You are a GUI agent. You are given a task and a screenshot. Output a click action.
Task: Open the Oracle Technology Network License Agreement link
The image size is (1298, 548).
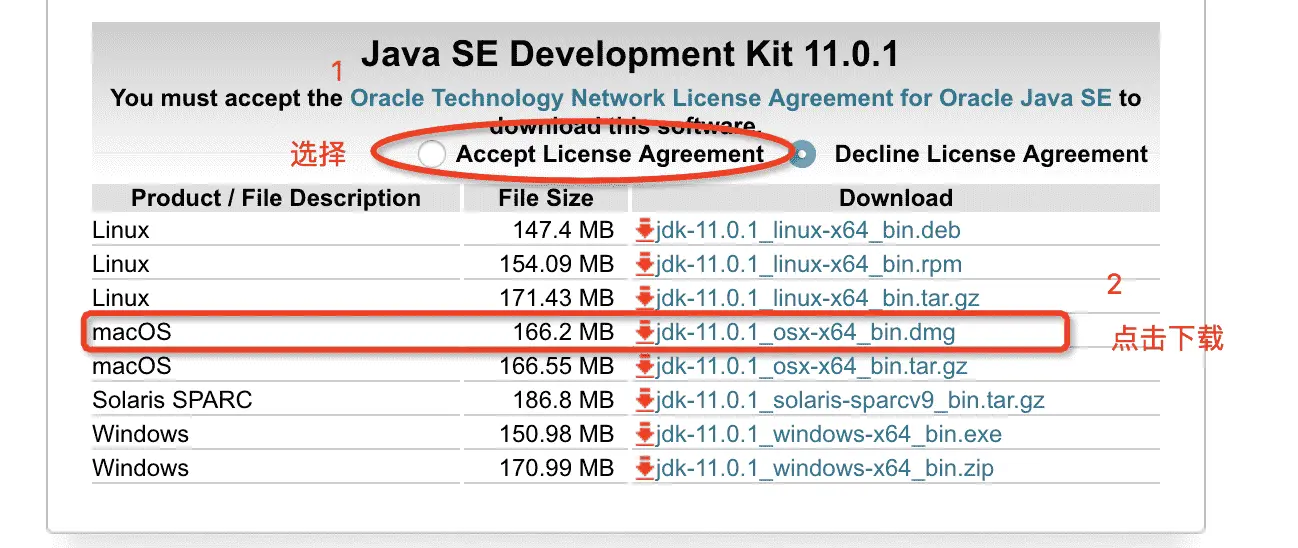pos(731,98)
